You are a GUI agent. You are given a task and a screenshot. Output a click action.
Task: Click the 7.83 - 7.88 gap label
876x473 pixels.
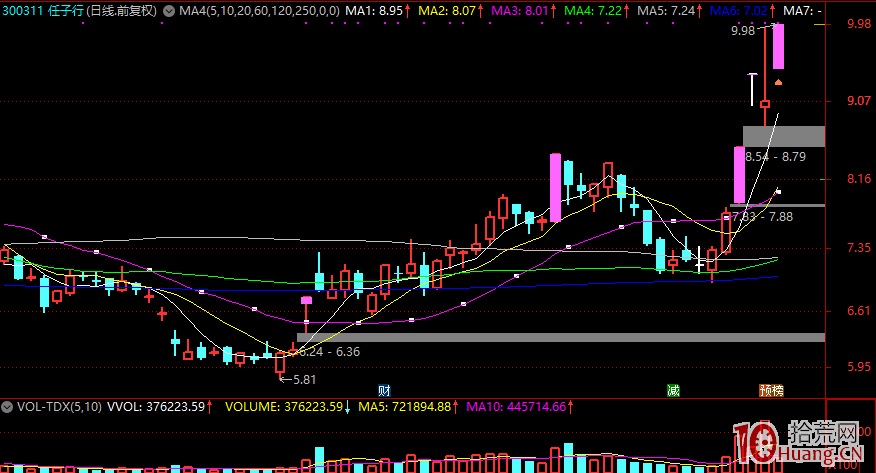pos(762,217)
